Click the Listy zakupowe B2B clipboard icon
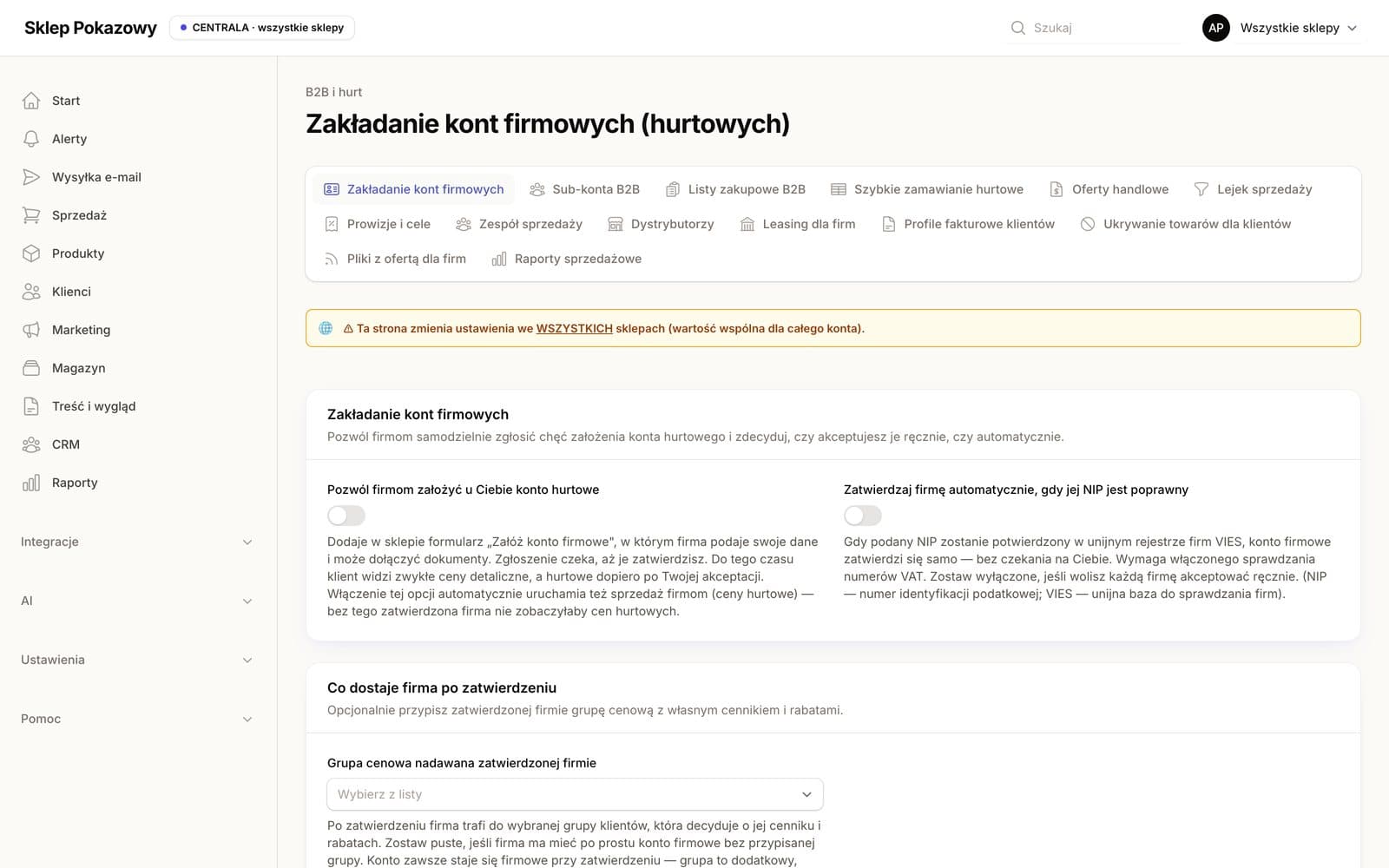The width and height of the screenshot is (1389, 868). [673, 189]
